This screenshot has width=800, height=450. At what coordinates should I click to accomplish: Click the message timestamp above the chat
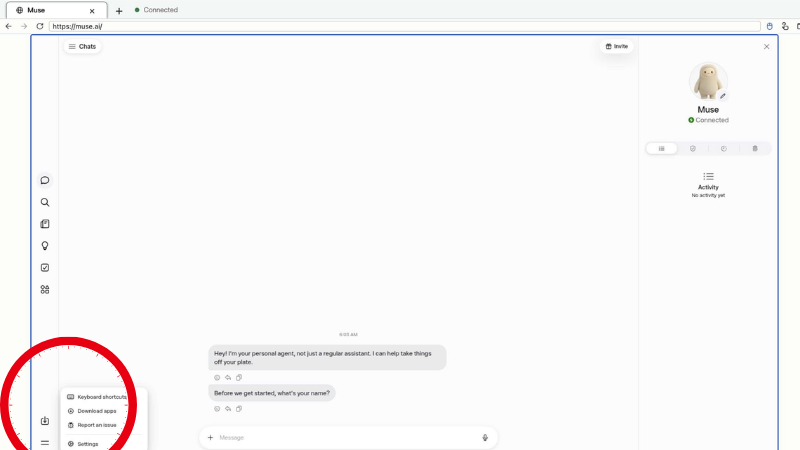tap(348, 335)
